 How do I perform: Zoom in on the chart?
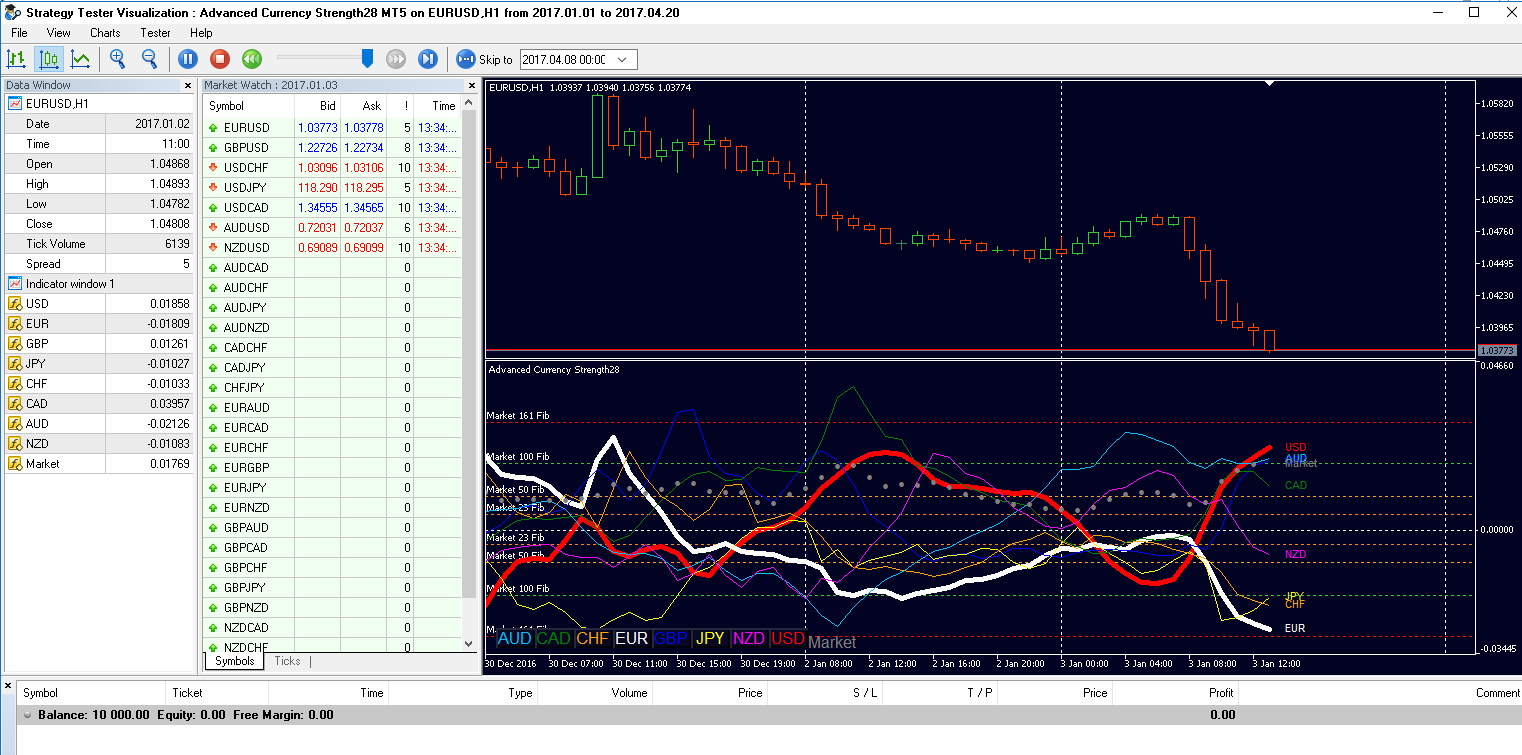(118, 59)
